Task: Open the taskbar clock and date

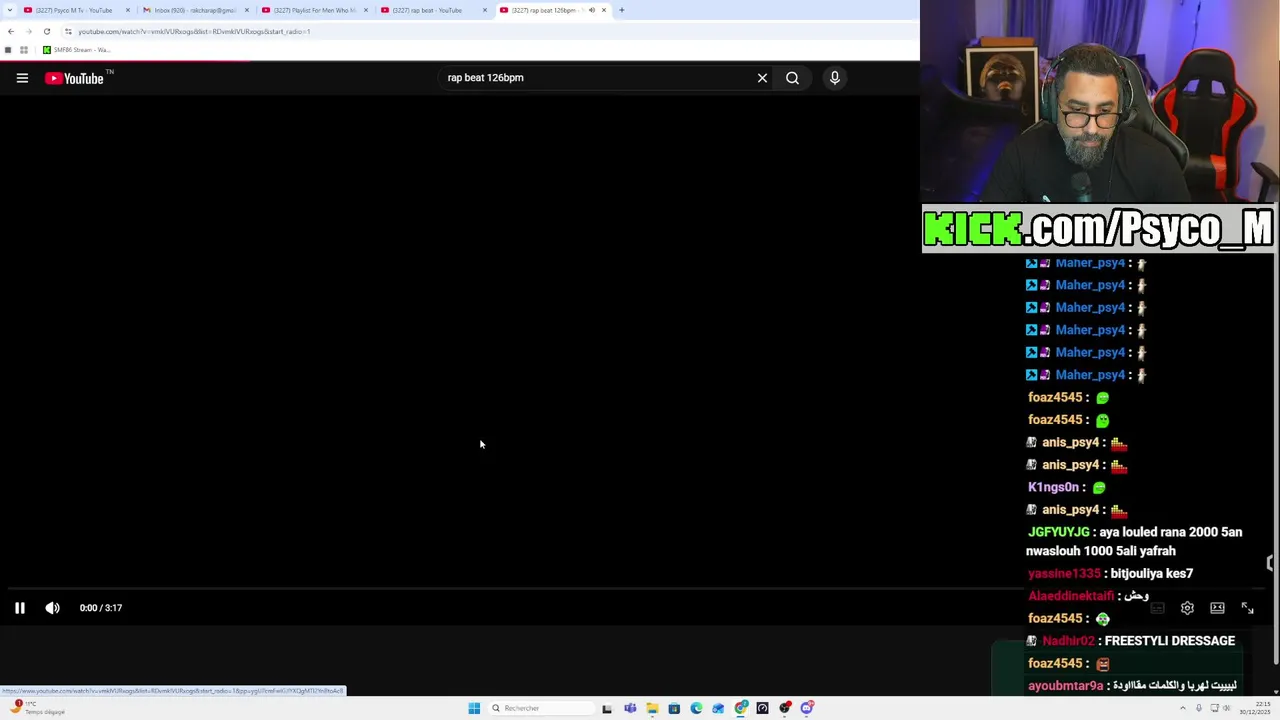Action: pos(1256,708)
